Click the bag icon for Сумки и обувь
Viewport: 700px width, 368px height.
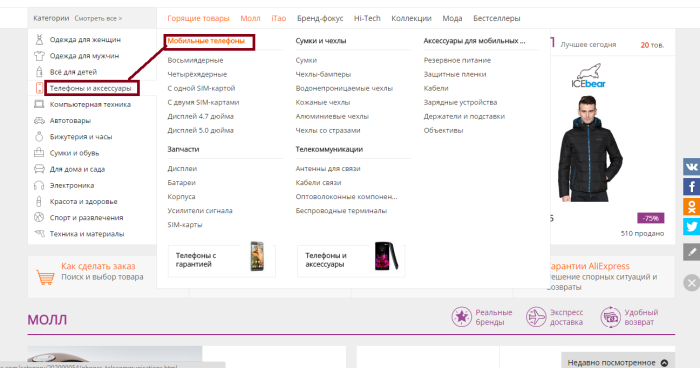(x=39, y=153)
